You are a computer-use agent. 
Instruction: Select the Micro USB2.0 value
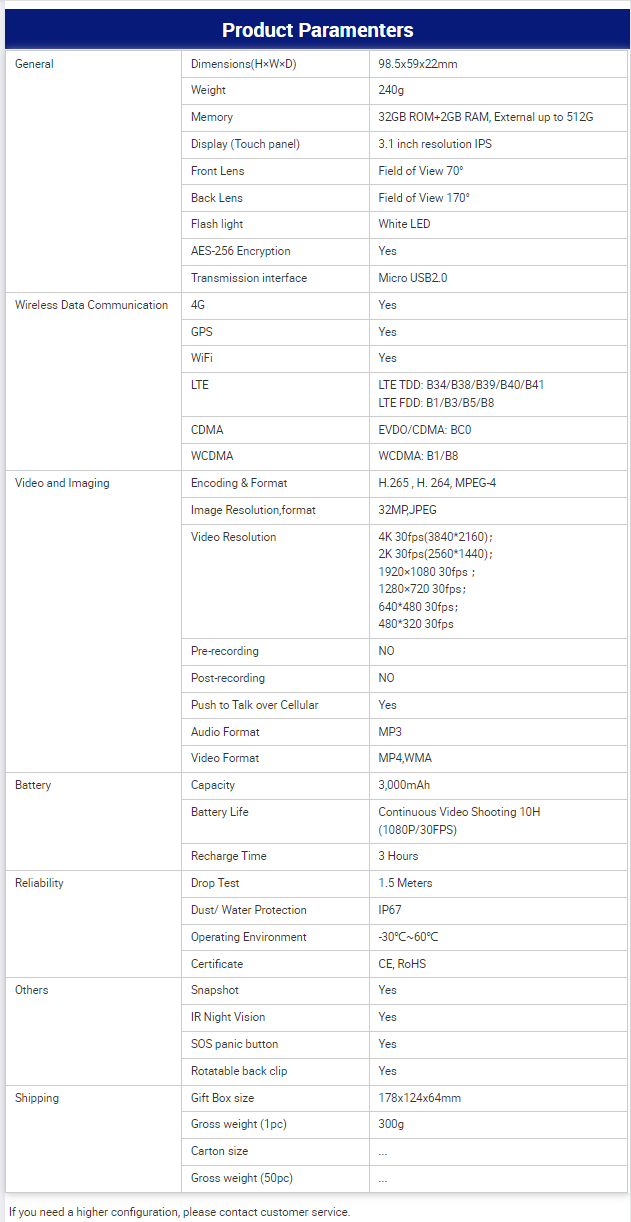click(x=413, y=278)
